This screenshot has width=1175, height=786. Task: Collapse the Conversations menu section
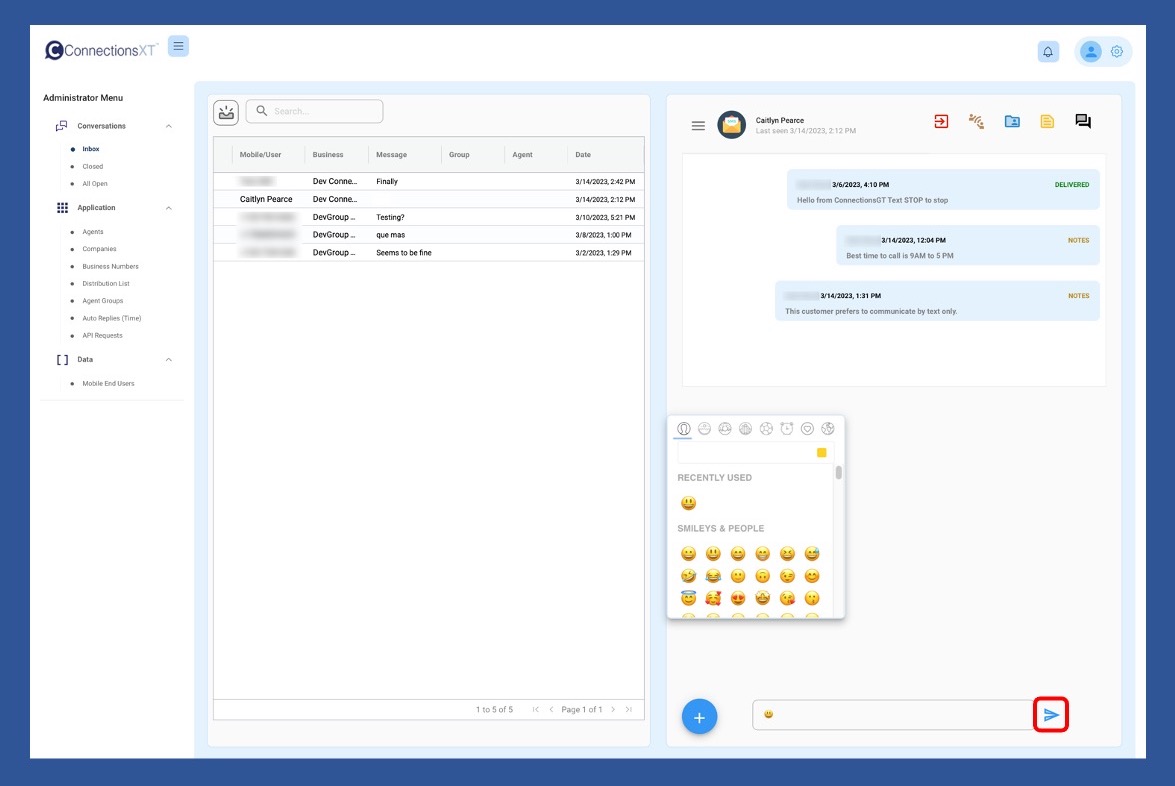pos(168,126)
